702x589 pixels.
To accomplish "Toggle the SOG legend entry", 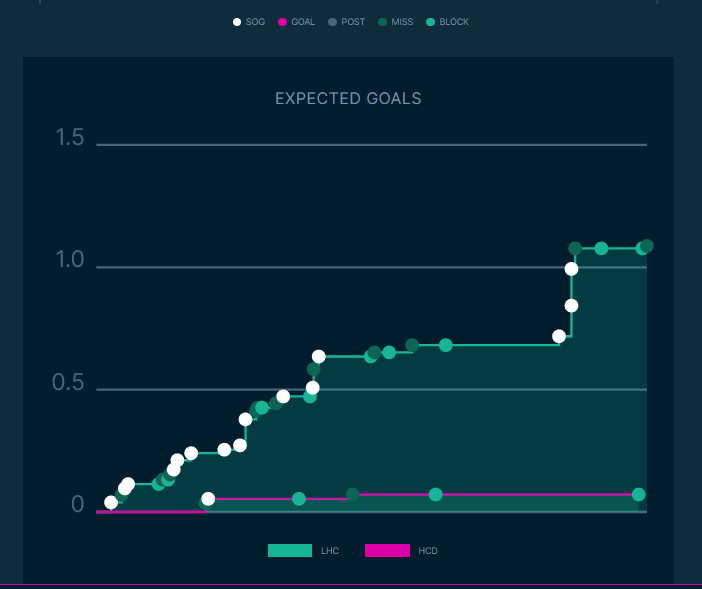I will (237, 22).
